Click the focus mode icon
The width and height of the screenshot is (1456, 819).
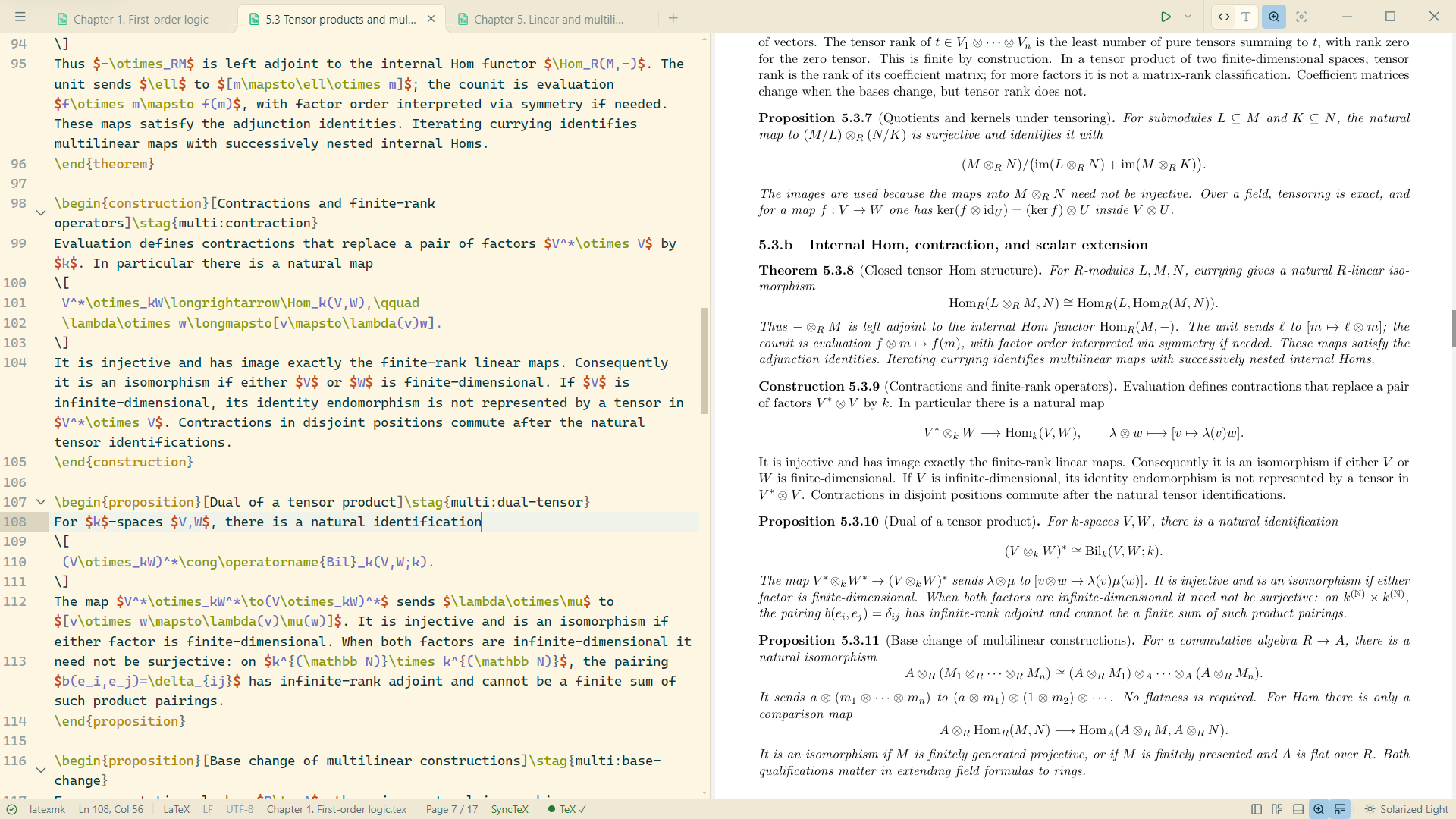click(x=1301, y=17)
